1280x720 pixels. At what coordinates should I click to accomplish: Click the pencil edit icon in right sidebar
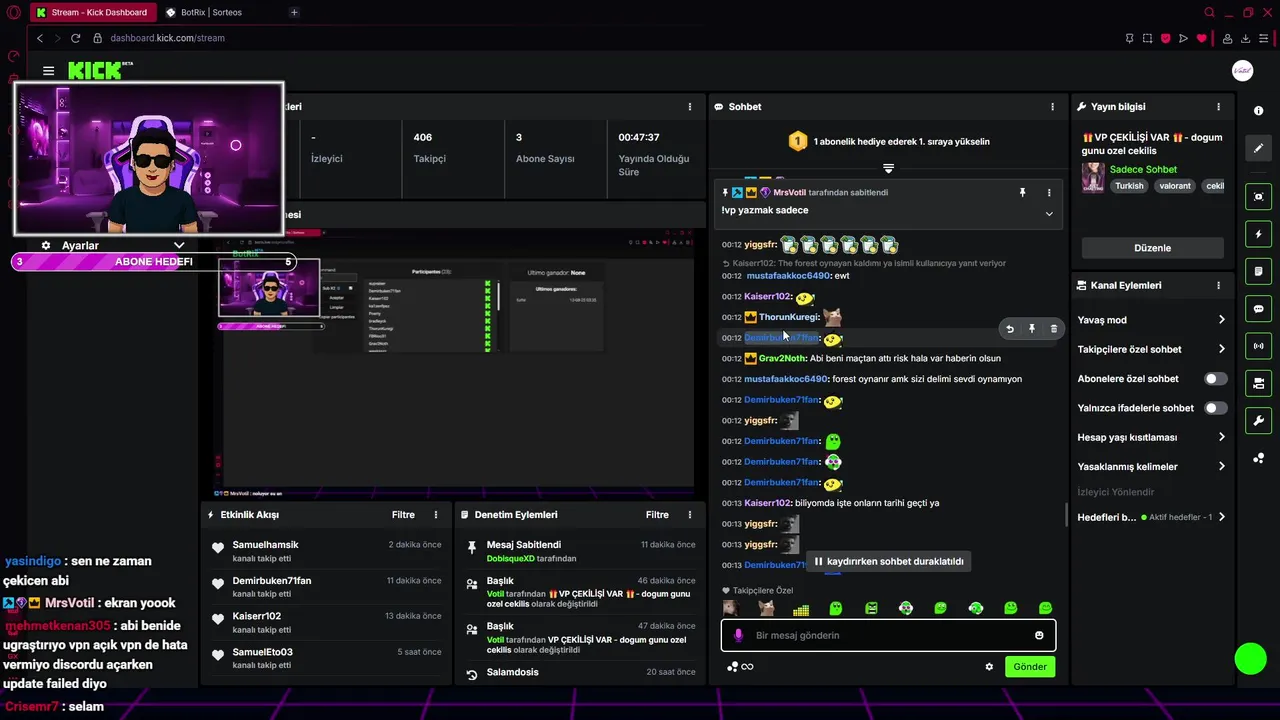(1258, 148)
